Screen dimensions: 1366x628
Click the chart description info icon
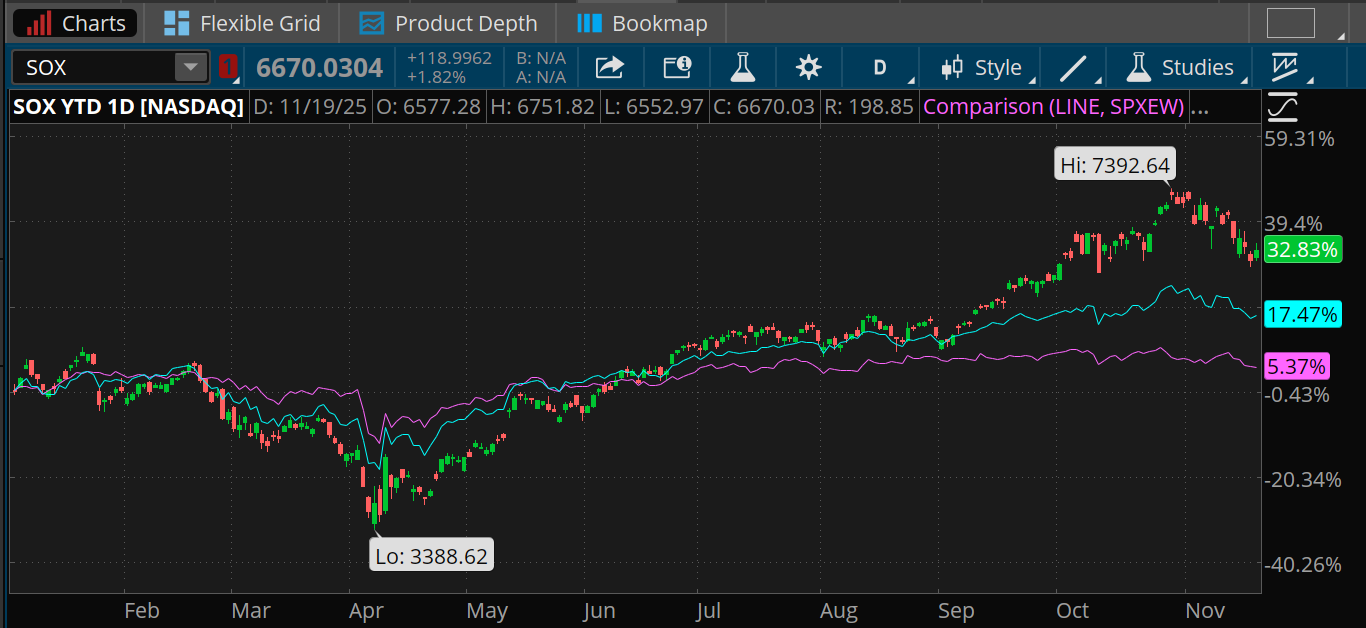(x=678, y=67)
